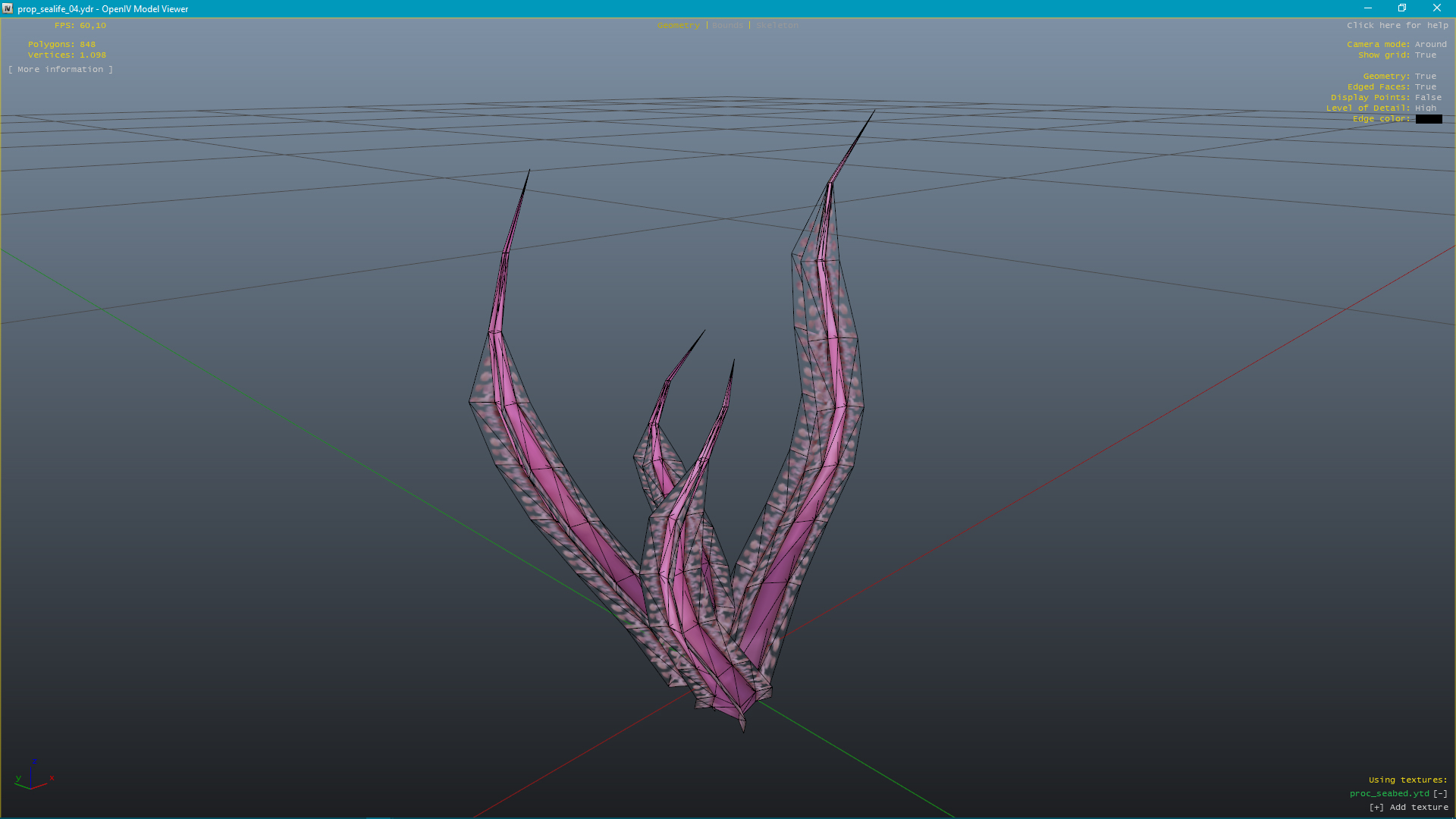Change Camera mode from Around

pyautogui.click(x=1430, y=44)
